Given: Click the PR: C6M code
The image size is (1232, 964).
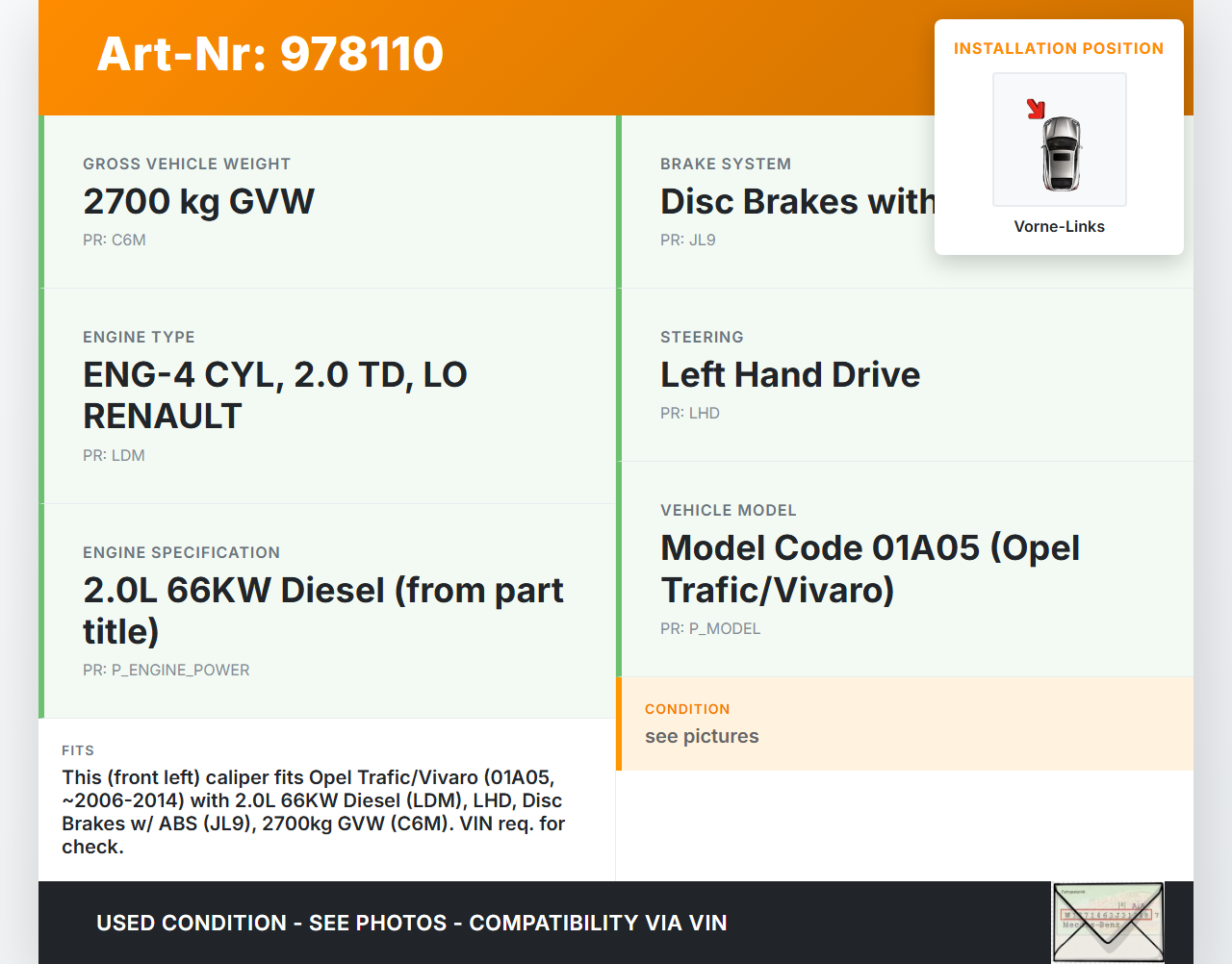Looking at the screenshot, I should (x=115, y=241).
